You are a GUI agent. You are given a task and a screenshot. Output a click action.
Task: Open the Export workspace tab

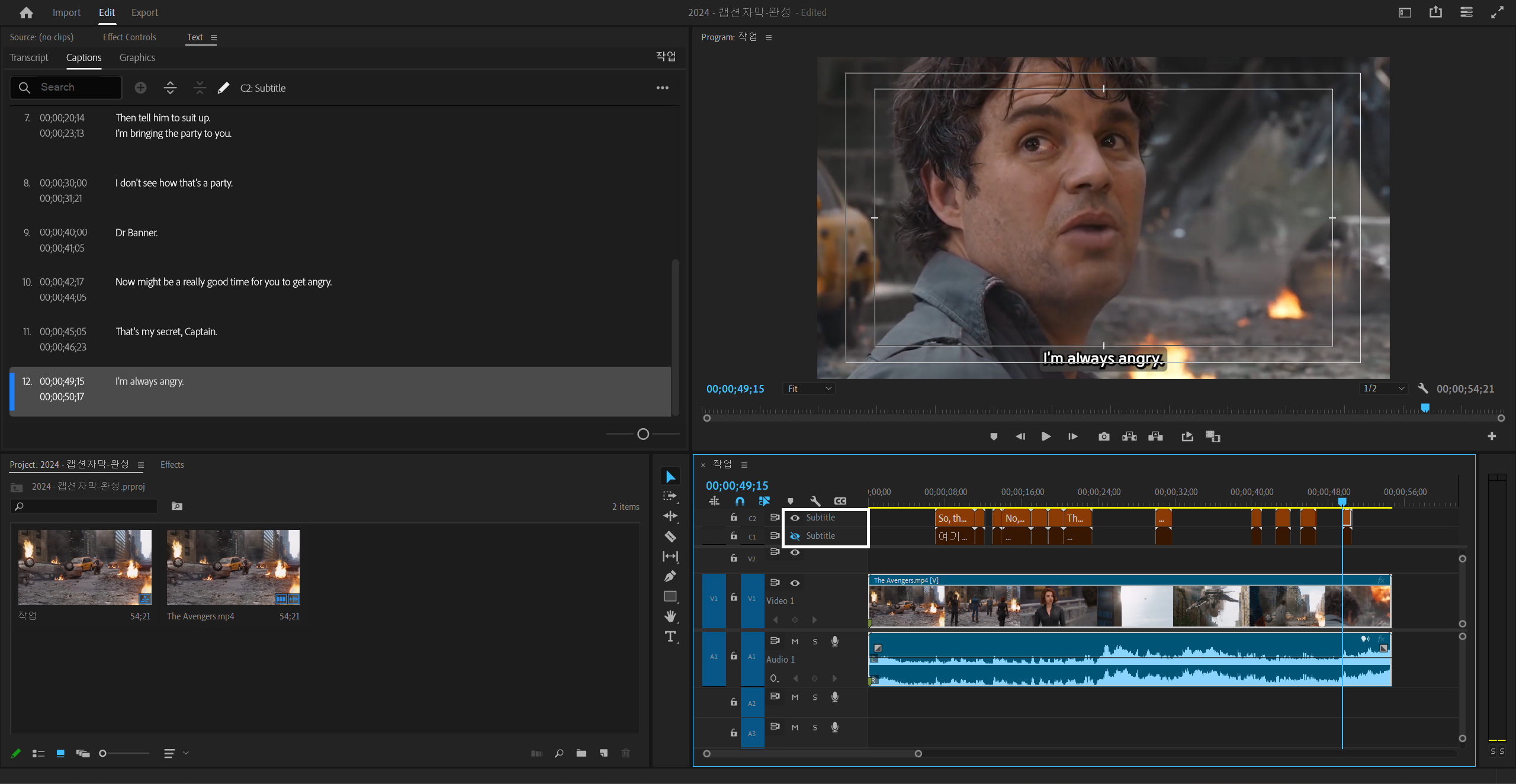click(144, 12)
